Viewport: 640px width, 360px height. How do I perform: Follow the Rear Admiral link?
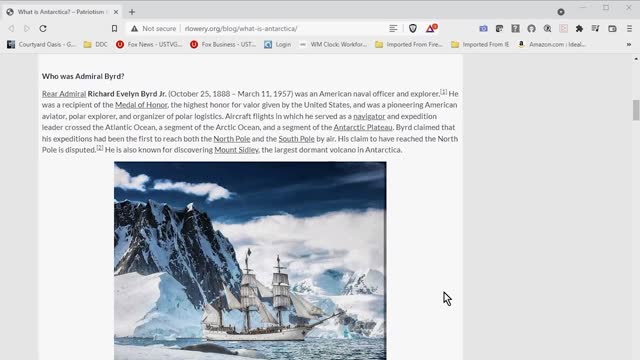point(64,94)
